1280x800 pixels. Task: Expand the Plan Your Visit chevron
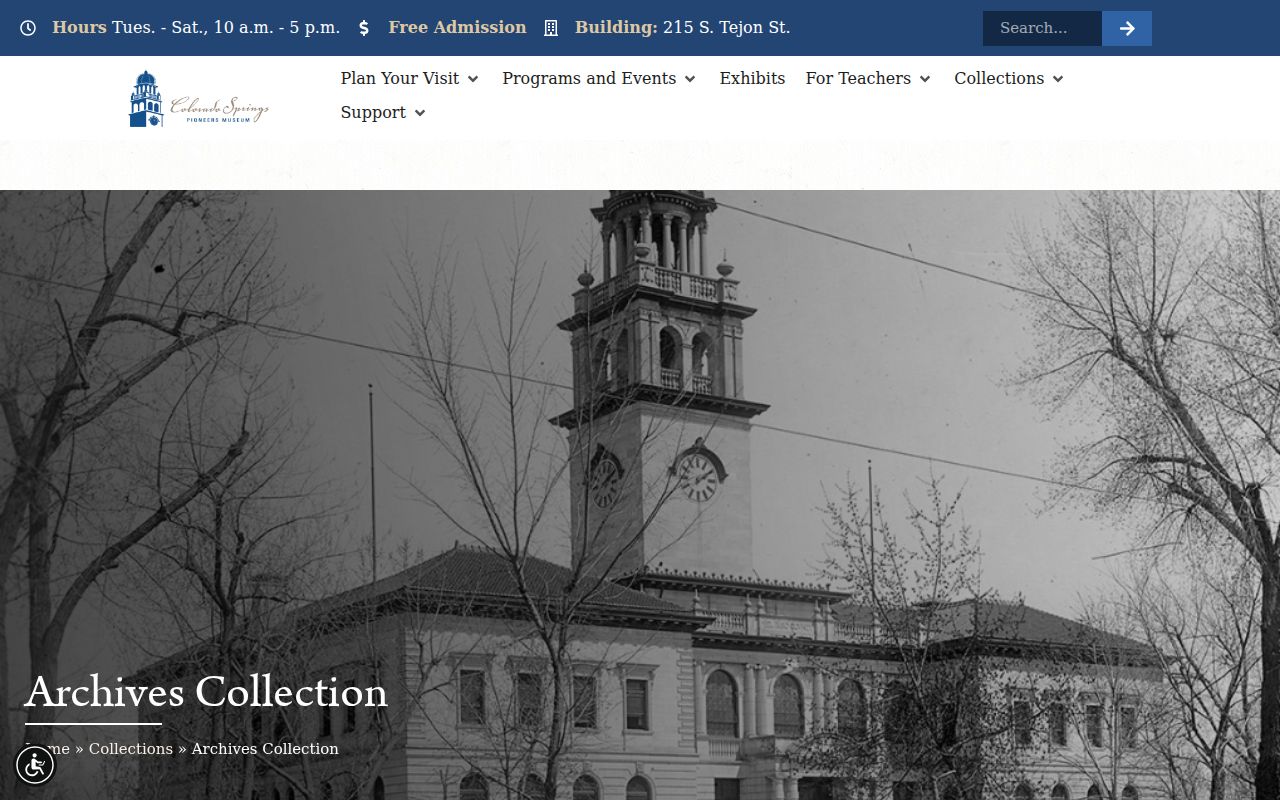coord(473,79)
